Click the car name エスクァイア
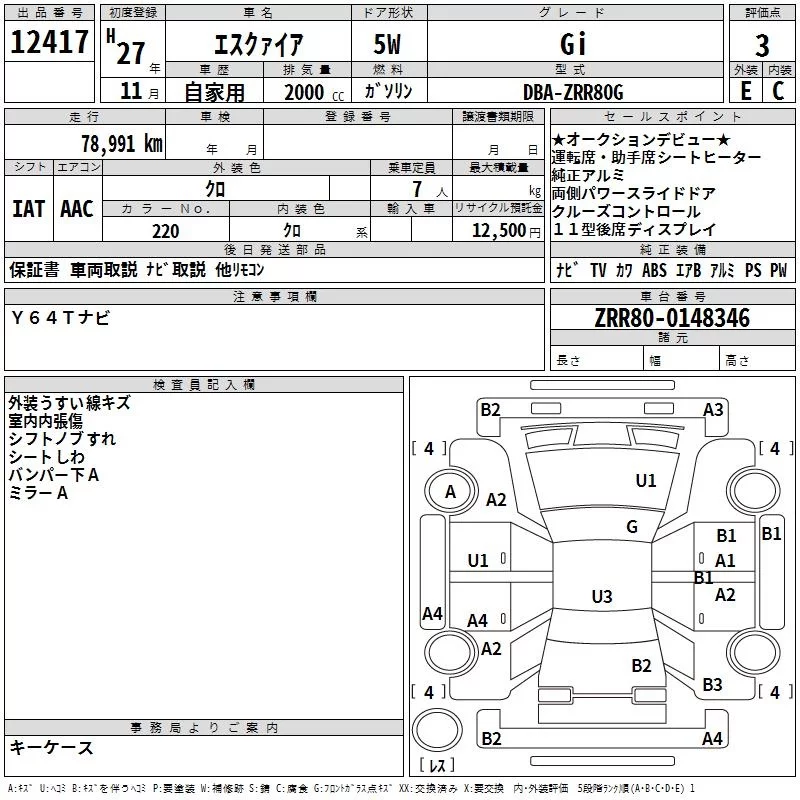Screen dimensions: 800x800 [x=260, y=45]
